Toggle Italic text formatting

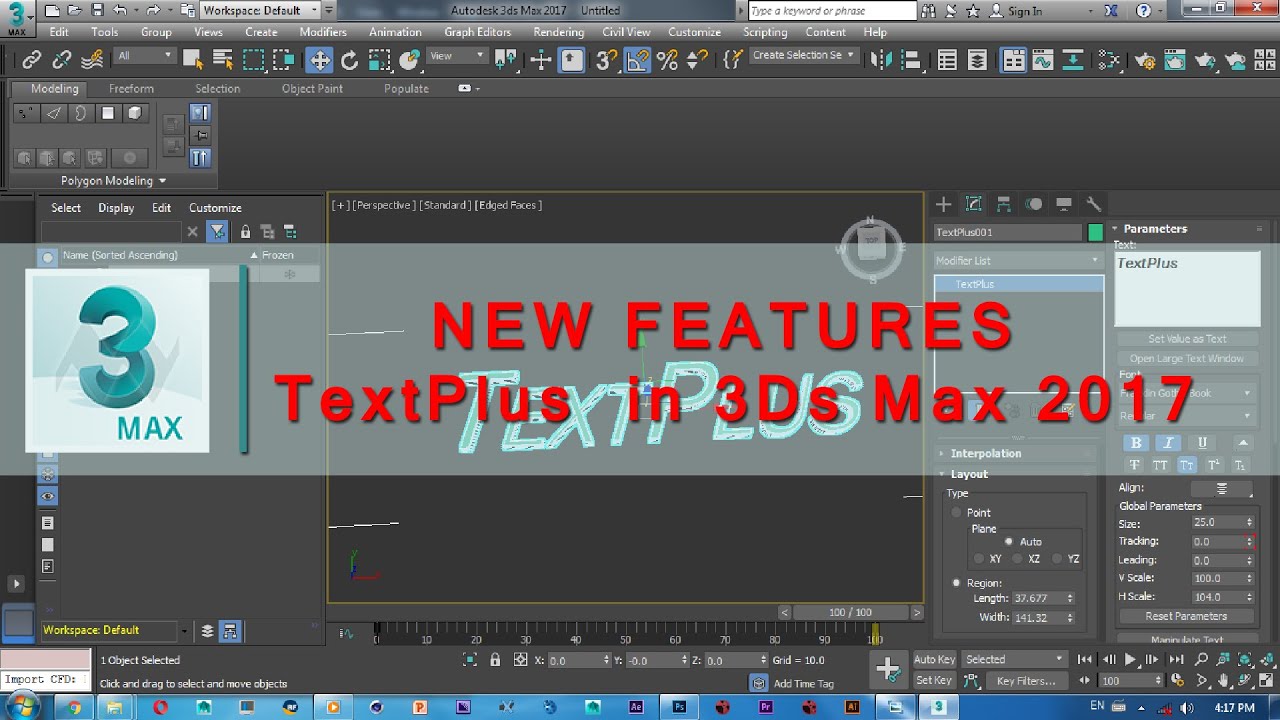pyautogui.click(x=1167, y=443)
